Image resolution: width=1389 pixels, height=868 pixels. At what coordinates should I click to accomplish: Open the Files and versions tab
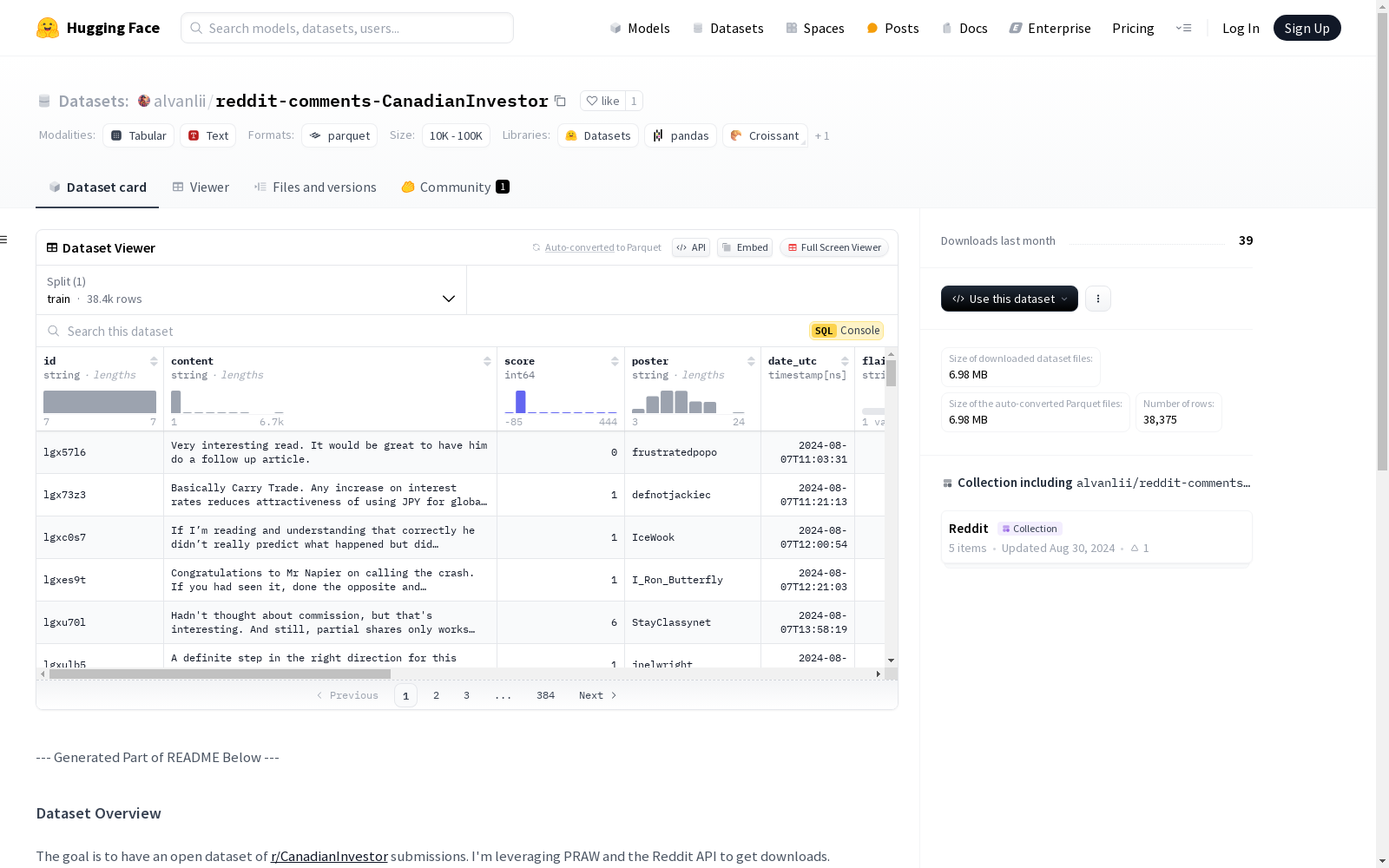tap(315, 187)
